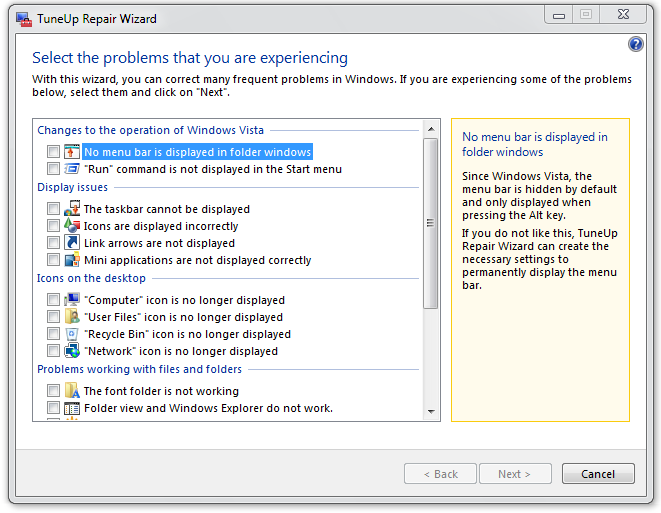Screen dimensions: 661x513
Task: Click the vertical scrollbar thumb
Action: 431,223
